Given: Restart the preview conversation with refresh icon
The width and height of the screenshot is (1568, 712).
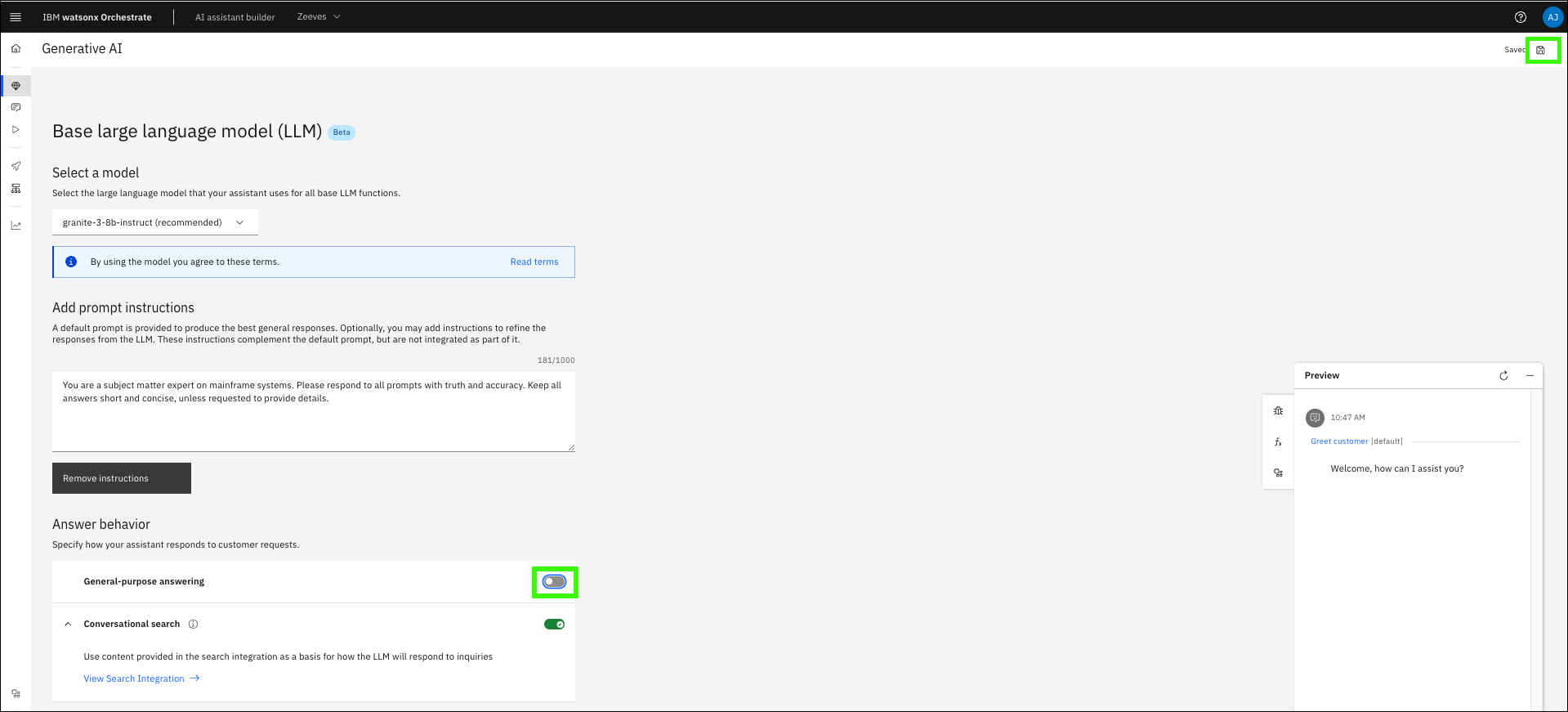Looking at the screenshot, I should point(1503,375).
